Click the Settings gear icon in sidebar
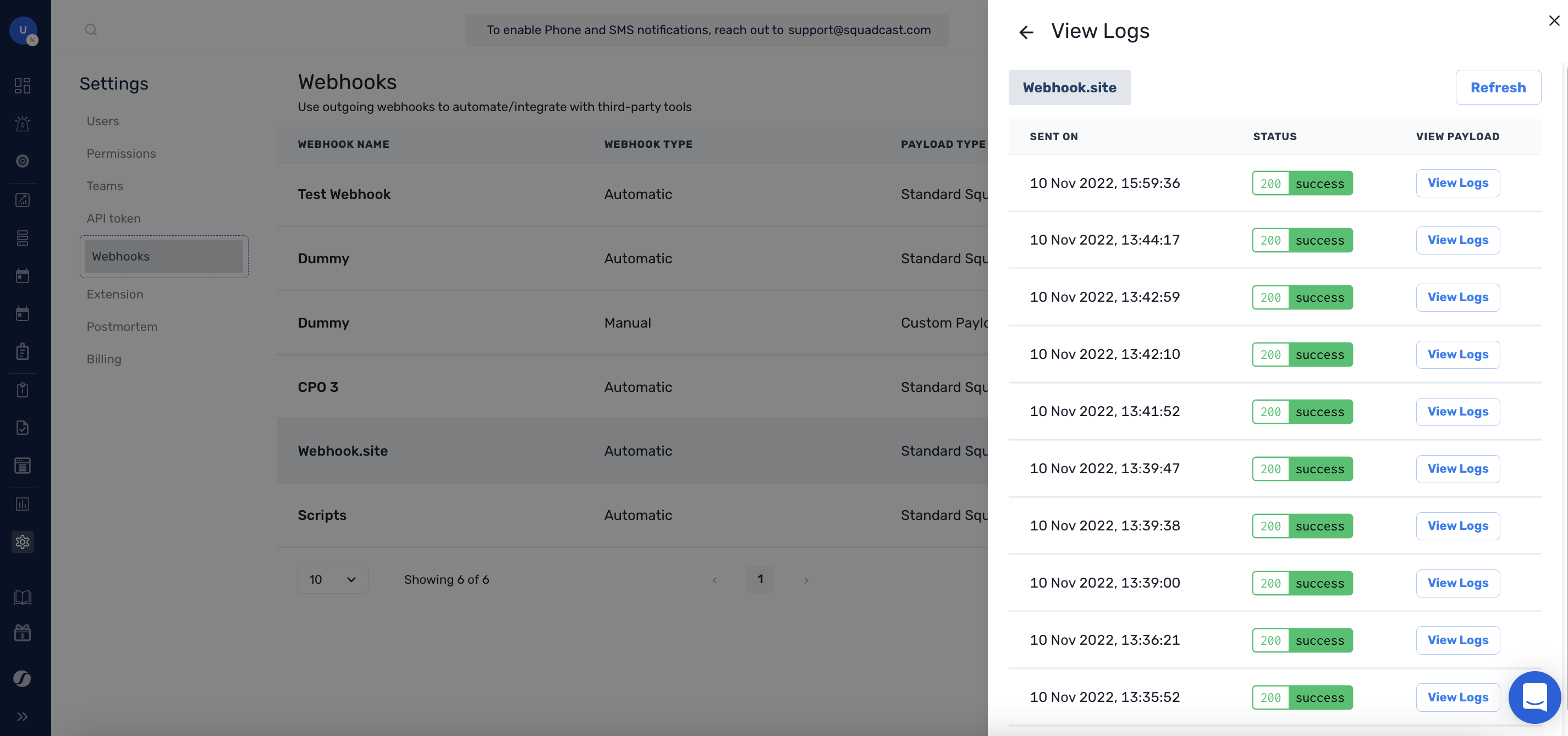This screenshot has width=1568, height=736. click(23, 542)
